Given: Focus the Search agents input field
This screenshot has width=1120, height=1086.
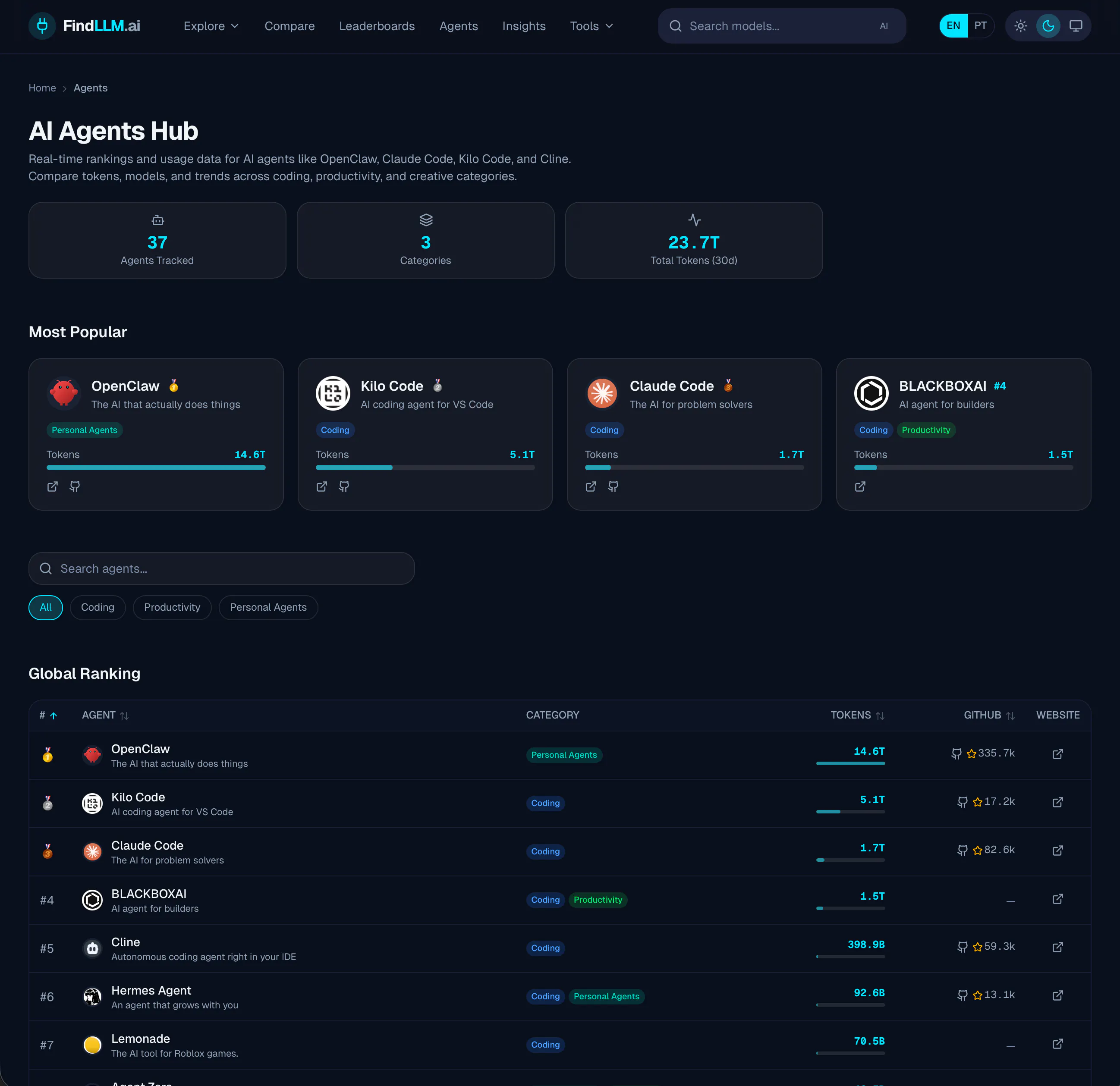Looking at the screenshot, I should pyautogui.click(x=222, y=568).
